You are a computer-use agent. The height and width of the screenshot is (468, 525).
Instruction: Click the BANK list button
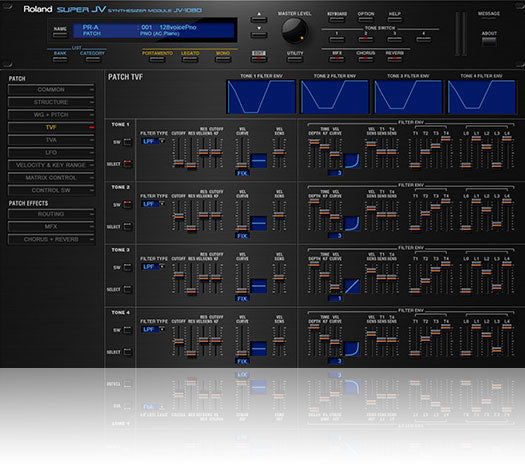click(x=60, y=59)
